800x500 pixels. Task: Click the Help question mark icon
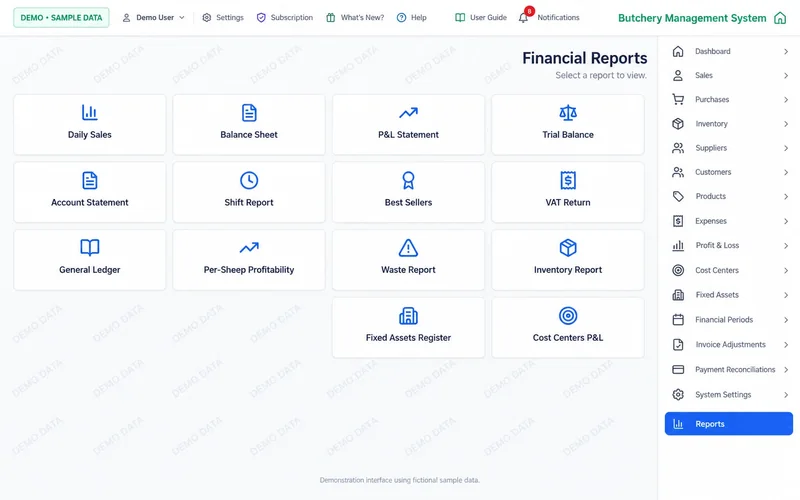coord(402,17)
